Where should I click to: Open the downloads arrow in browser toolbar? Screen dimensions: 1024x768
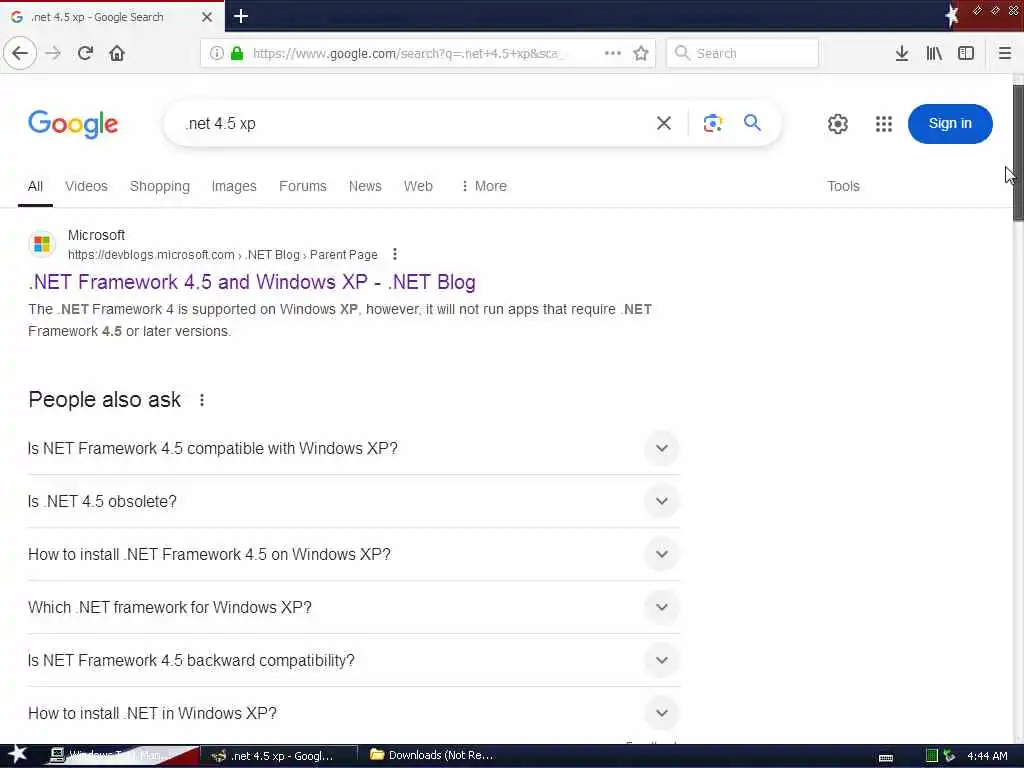(x=902, y=53)
